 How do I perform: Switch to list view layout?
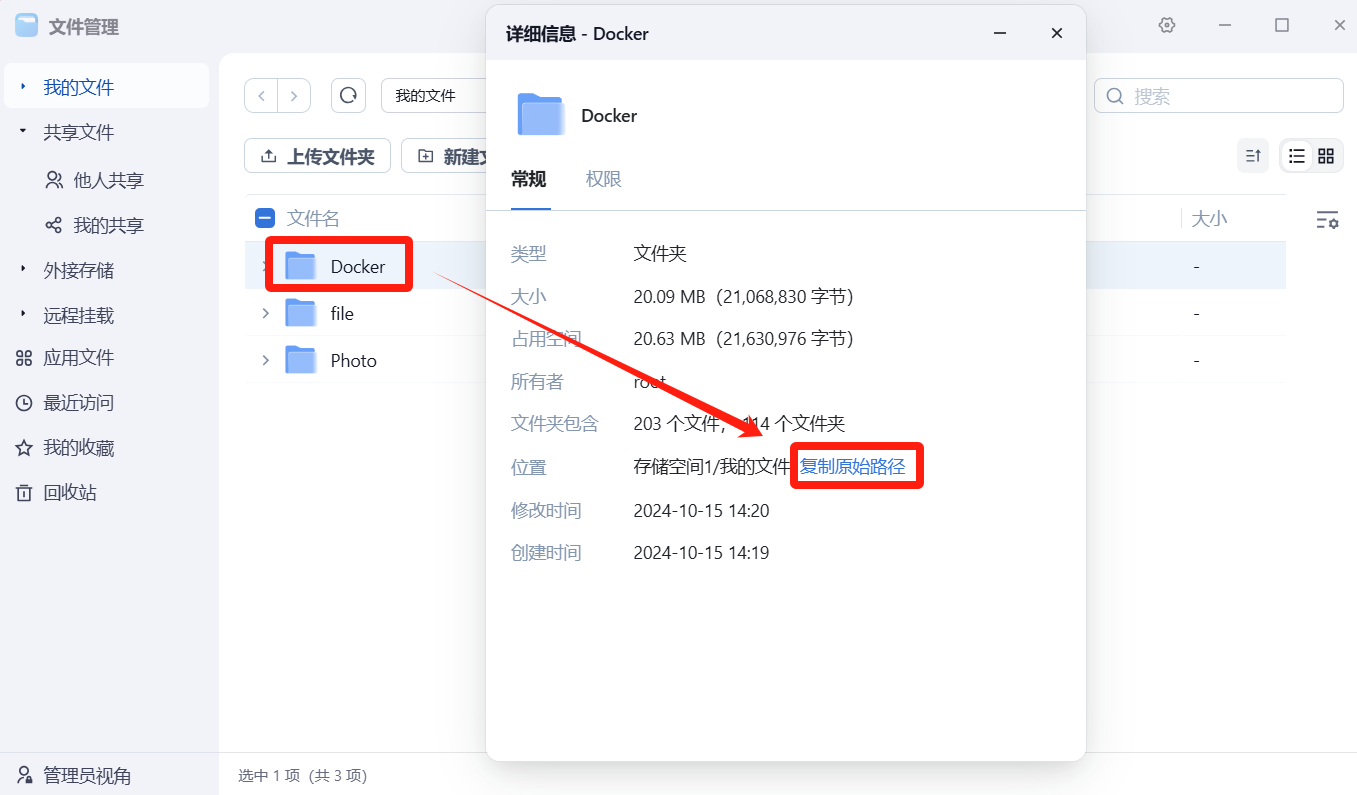click(1297, 156)
